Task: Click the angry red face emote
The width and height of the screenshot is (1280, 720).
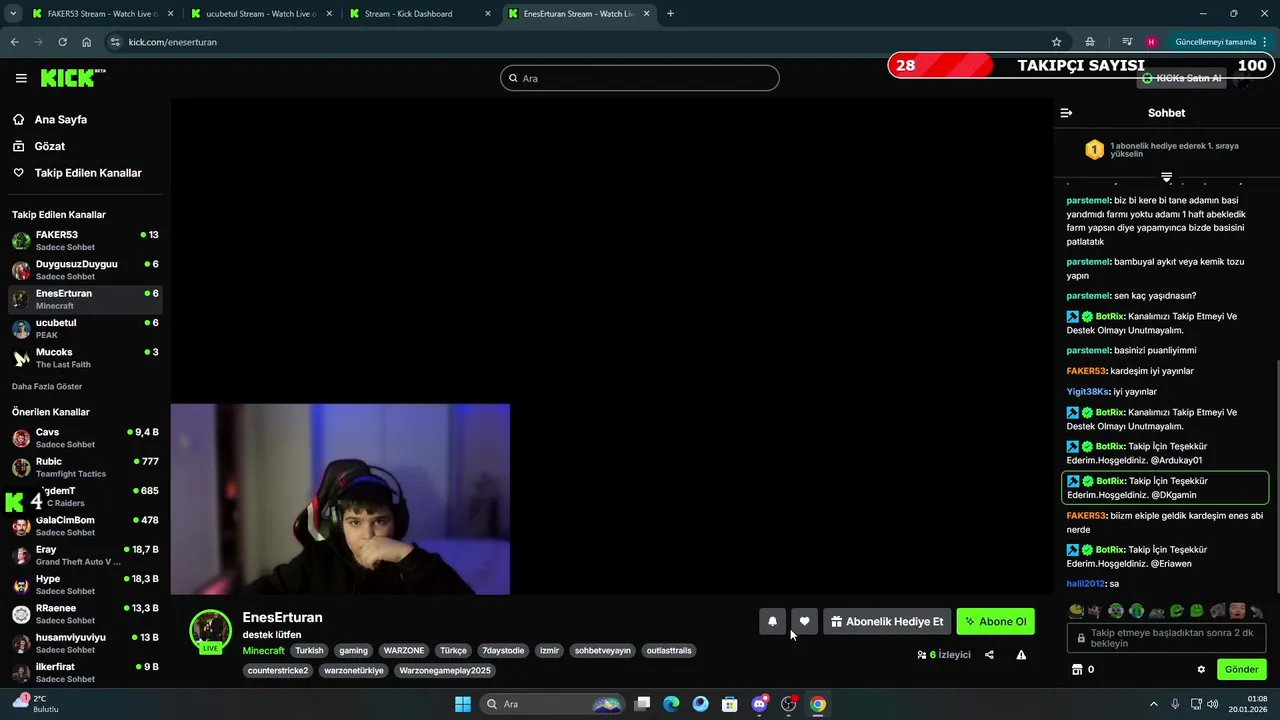Action: 1237,611
